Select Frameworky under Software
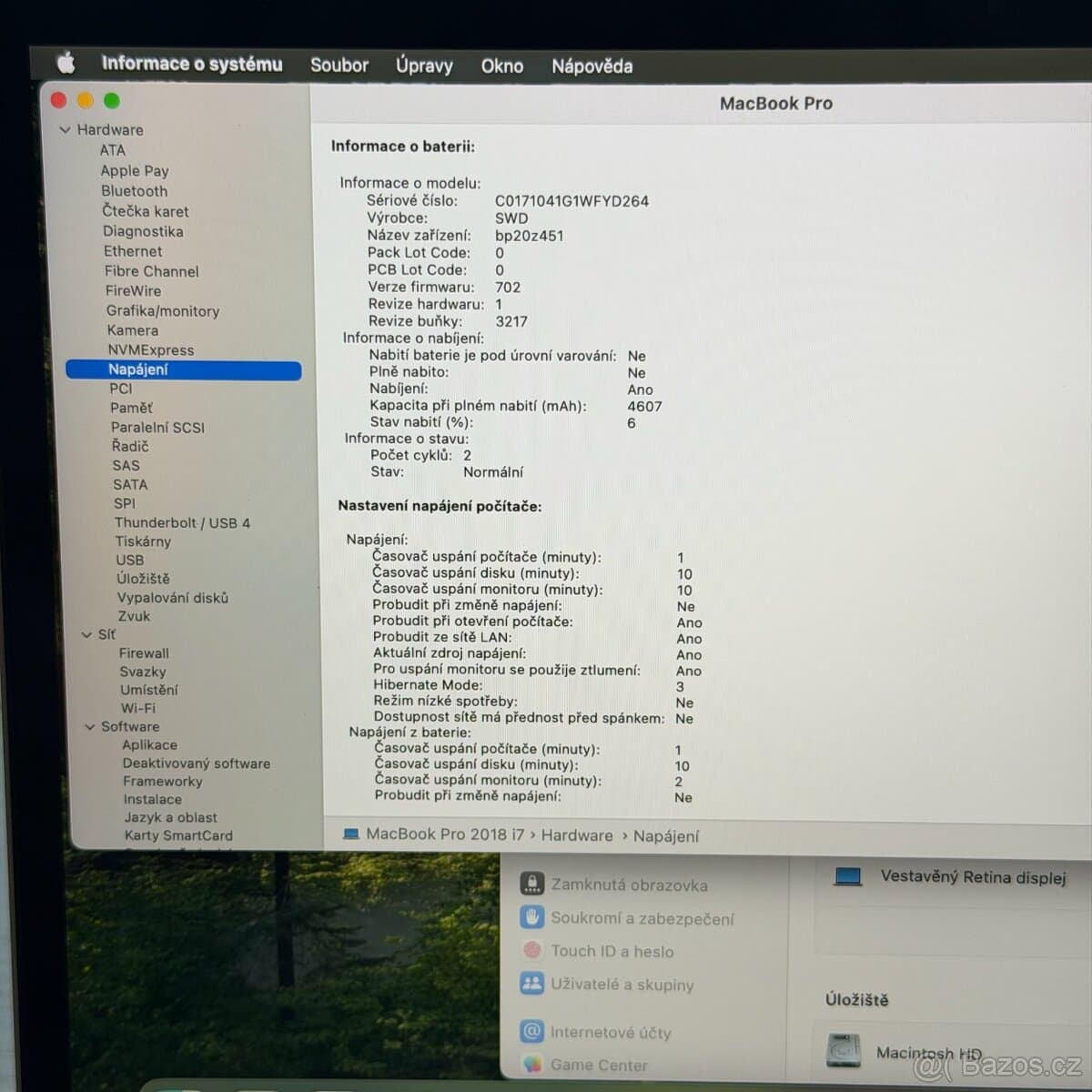This screenshot has height=1092, width=1092. coord(163,782)
